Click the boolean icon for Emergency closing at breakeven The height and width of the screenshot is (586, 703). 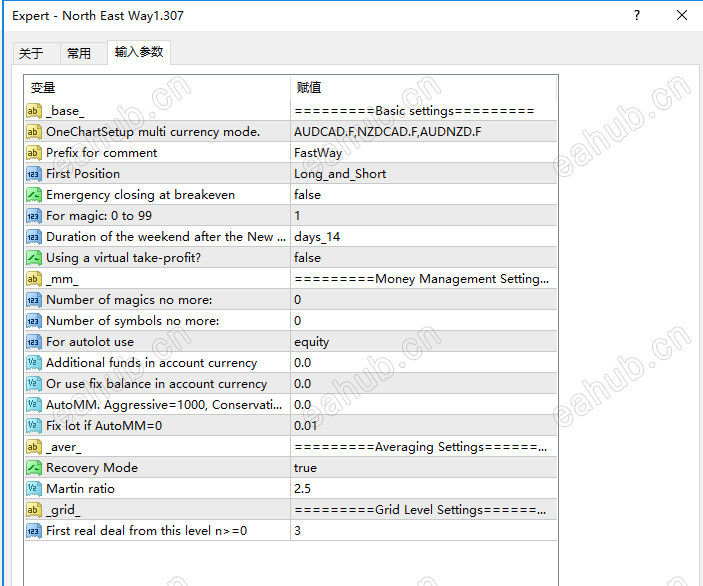click(34, 195)
